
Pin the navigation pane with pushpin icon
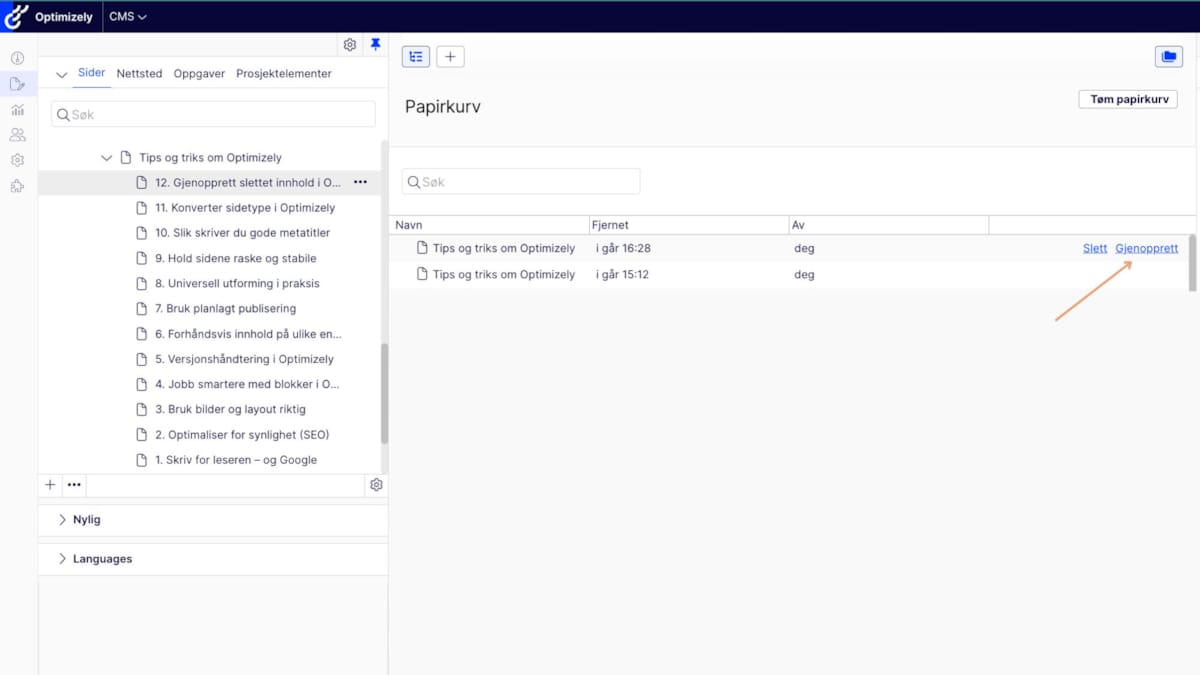click(376, 45)
